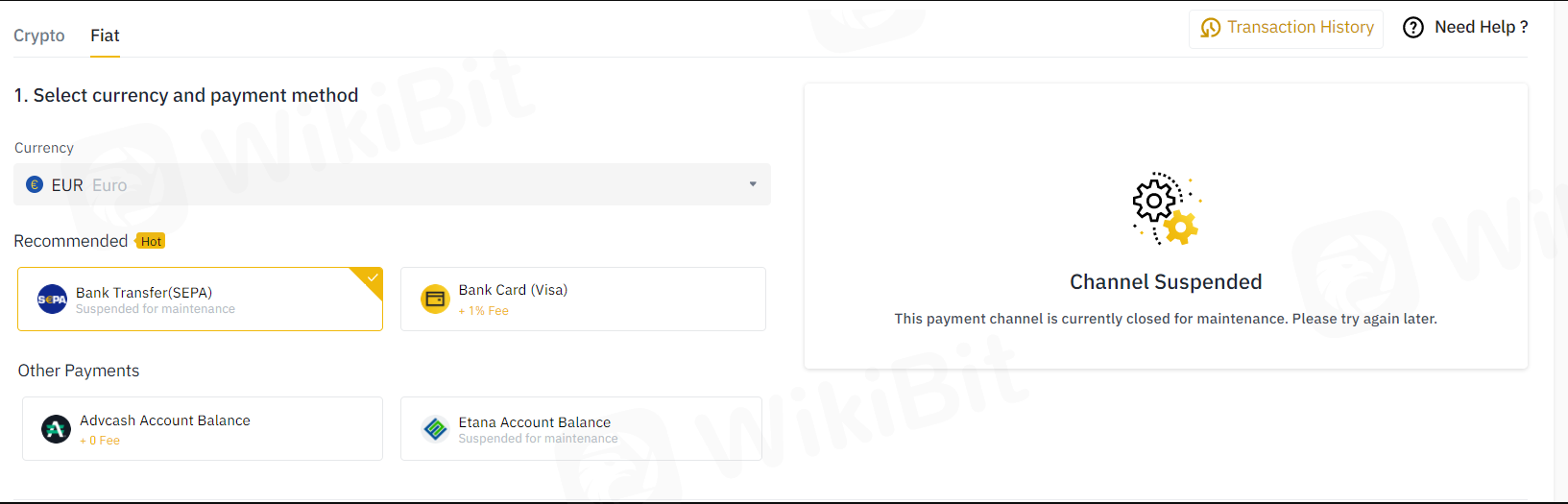Viewport: 1568px width, 504px height.
Task: Click the selected checkmark on SEPA card
Action: pos(373,277)
